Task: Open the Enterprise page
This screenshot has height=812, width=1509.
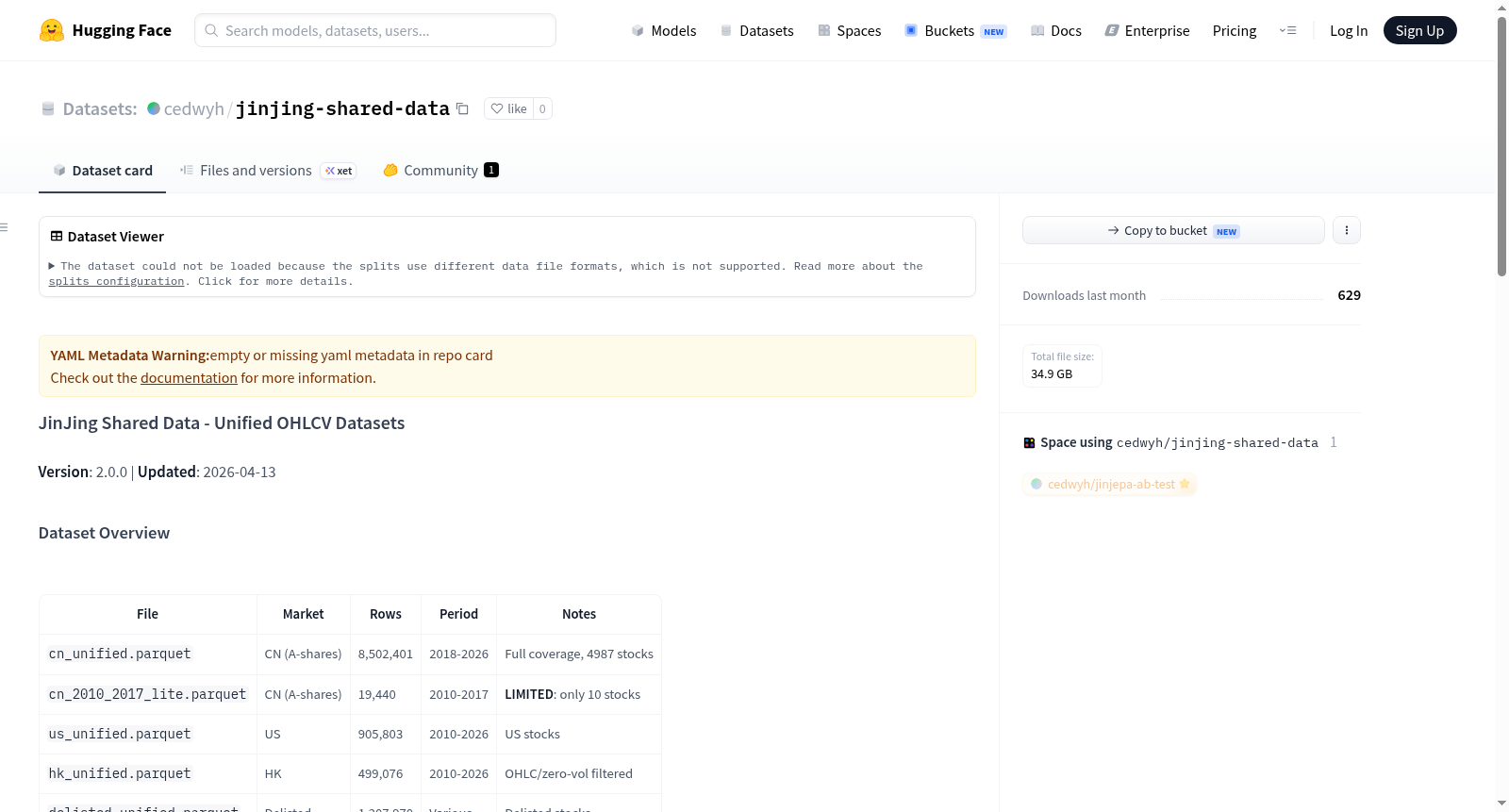Action: [x=1147, y=30]
